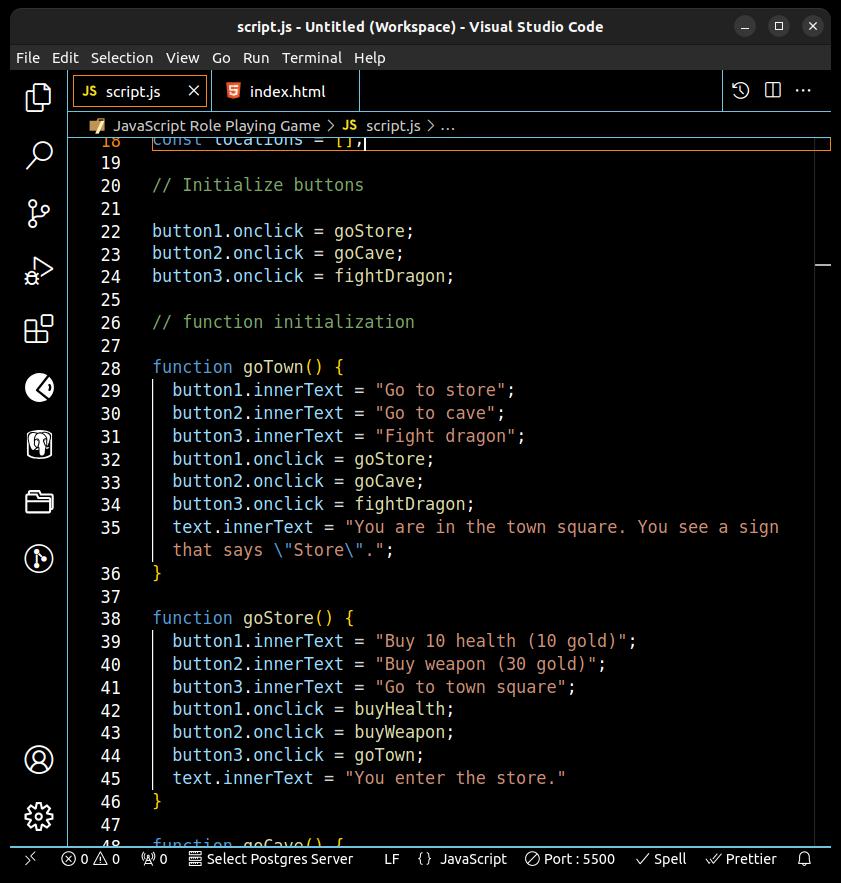Click "You enter the store." string
841x883 pixels.
(455, 778)
